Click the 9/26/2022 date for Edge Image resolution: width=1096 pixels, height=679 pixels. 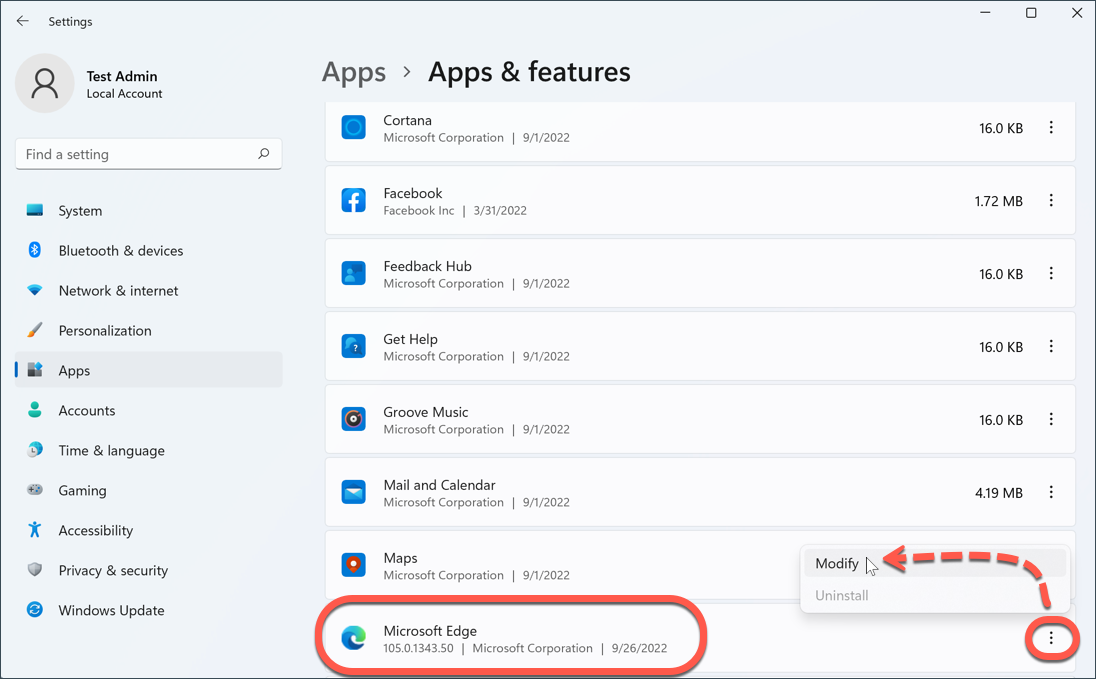point(640,648)
